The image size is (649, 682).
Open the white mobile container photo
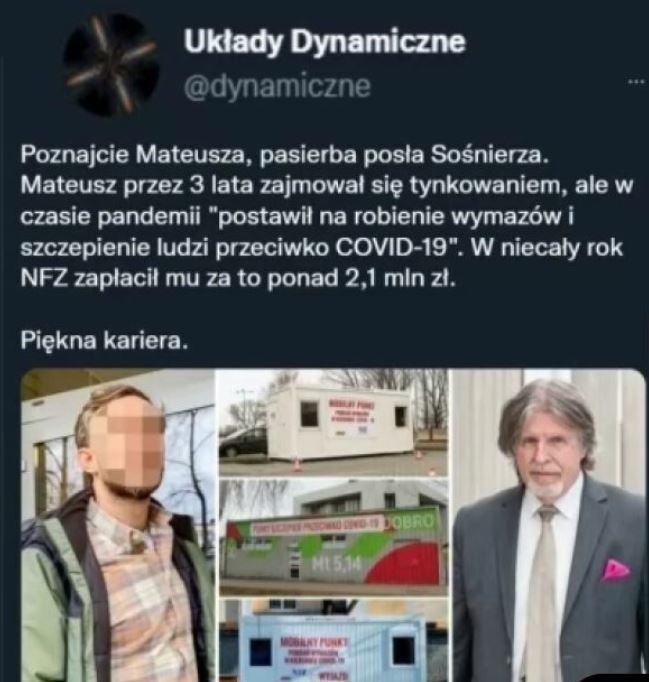333,422
